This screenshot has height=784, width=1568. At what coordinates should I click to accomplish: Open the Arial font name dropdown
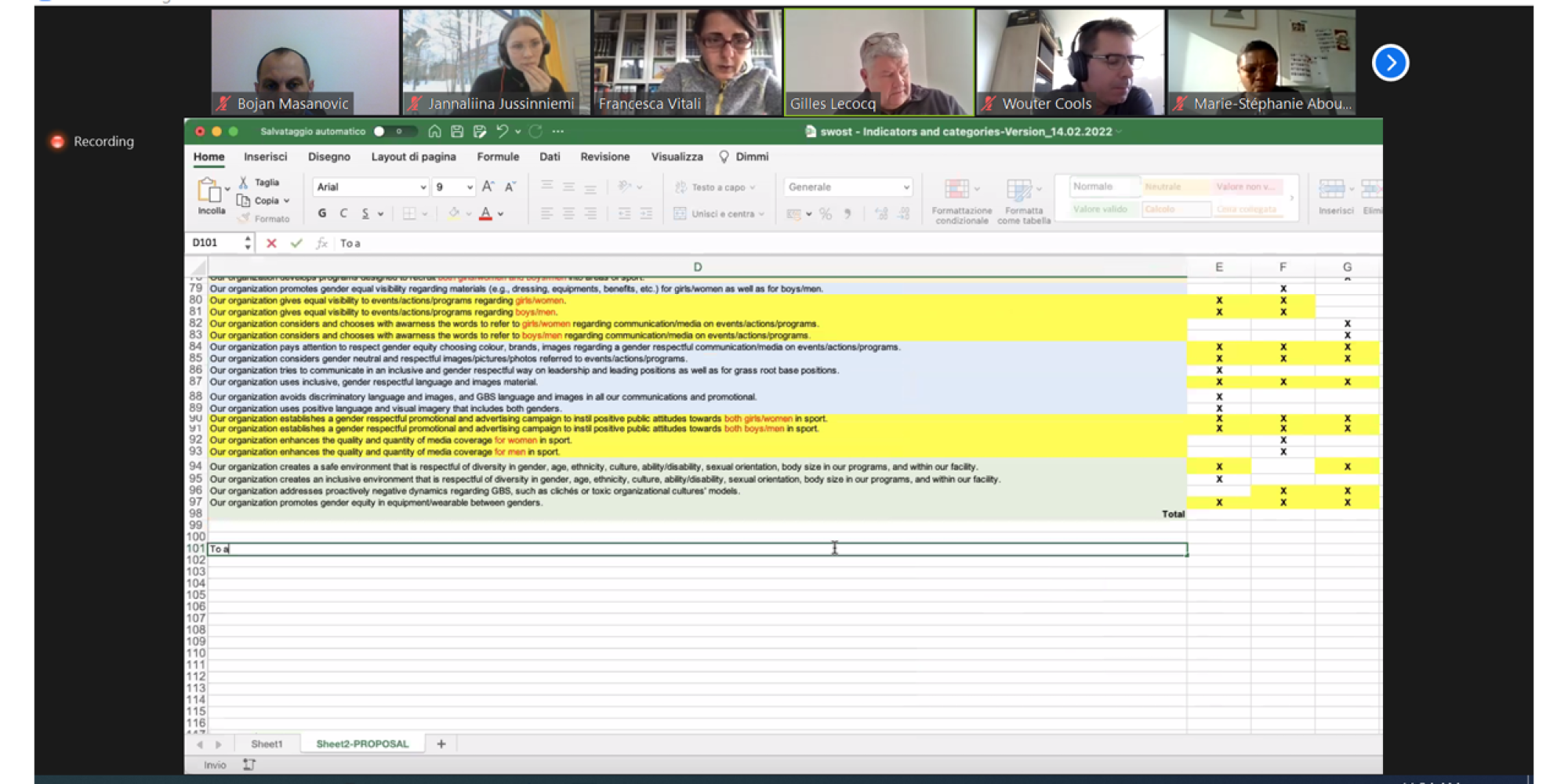(423, 187)
